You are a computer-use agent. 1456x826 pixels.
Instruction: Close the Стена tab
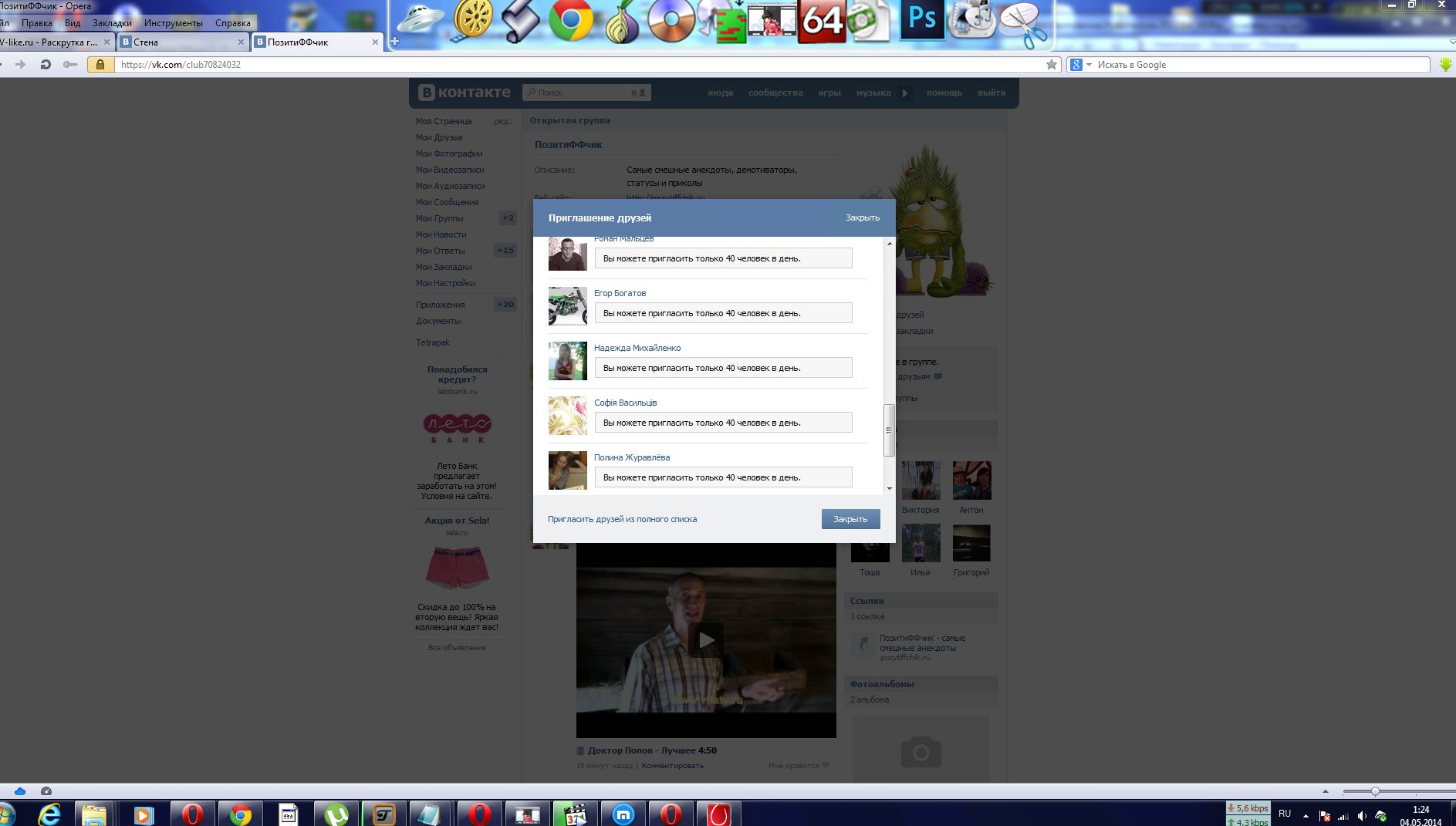241,42
